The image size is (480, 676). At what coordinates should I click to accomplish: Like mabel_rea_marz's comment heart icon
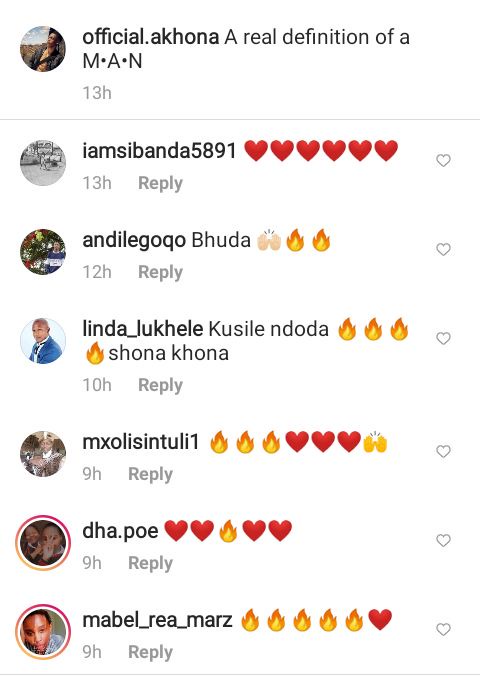[x=443, y=629]
